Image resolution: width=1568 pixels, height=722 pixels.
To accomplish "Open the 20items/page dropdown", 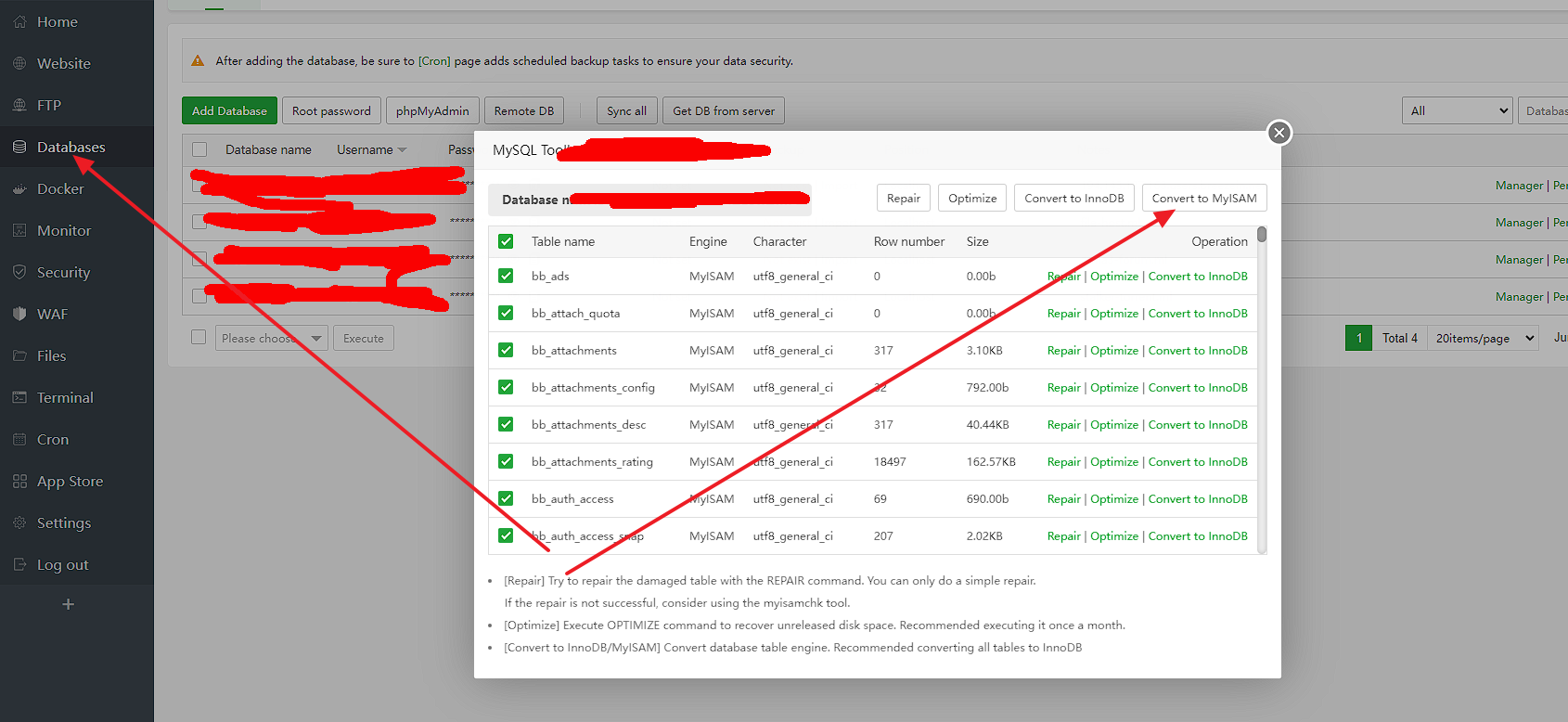I will point(1483,338).
